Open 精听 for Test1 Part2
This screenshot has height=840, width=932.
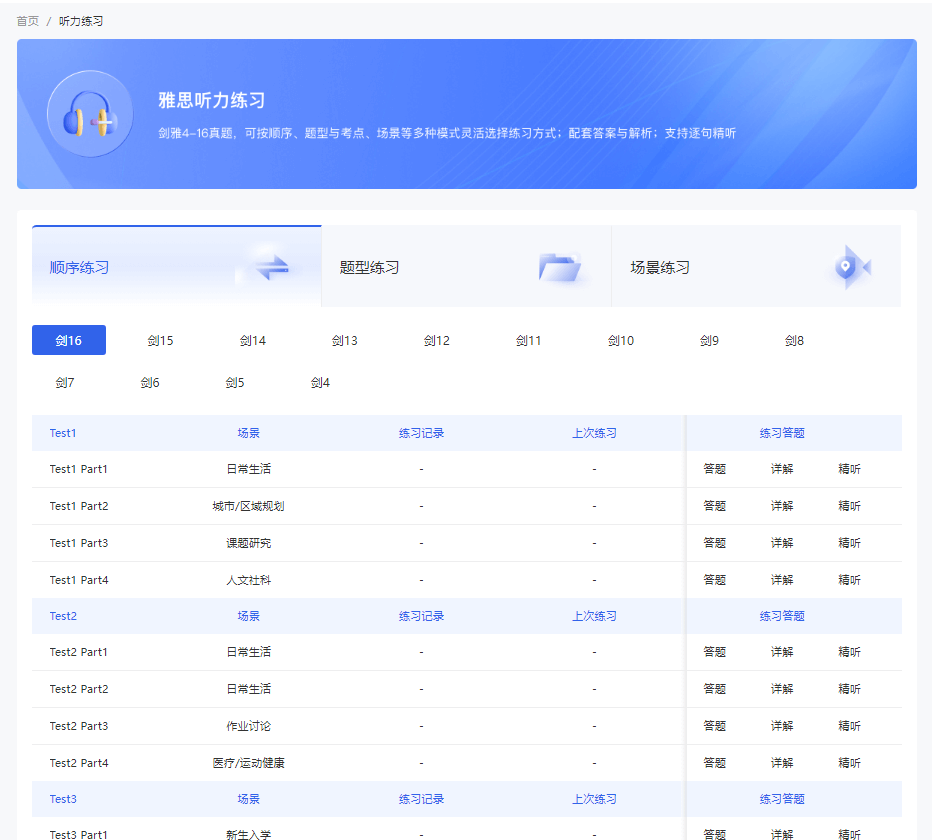click(x=849, y=506)
